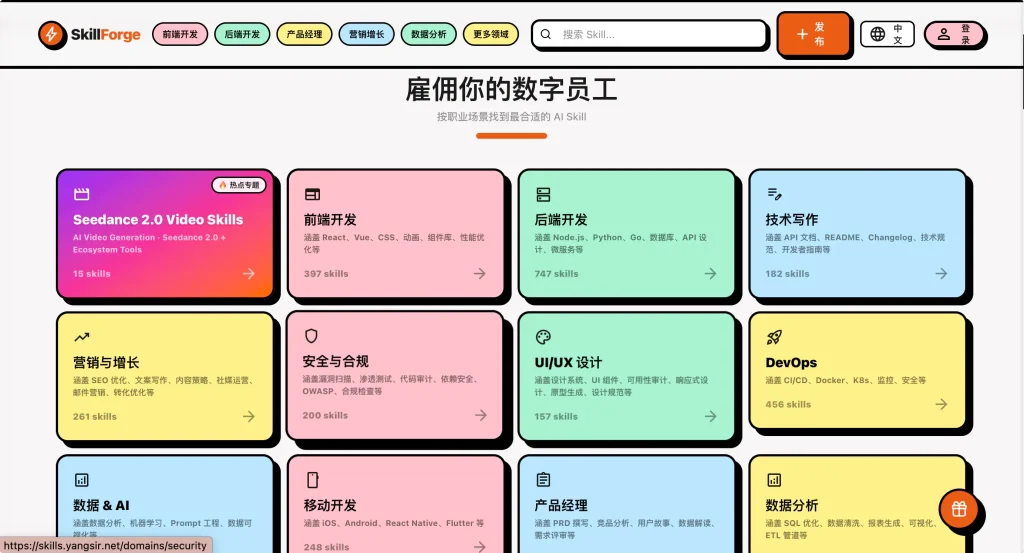This screenshot has height=553, width=1024.
Task: Click the 热点专题 badge
Action: pyautogui.click(x=239, y=185)
